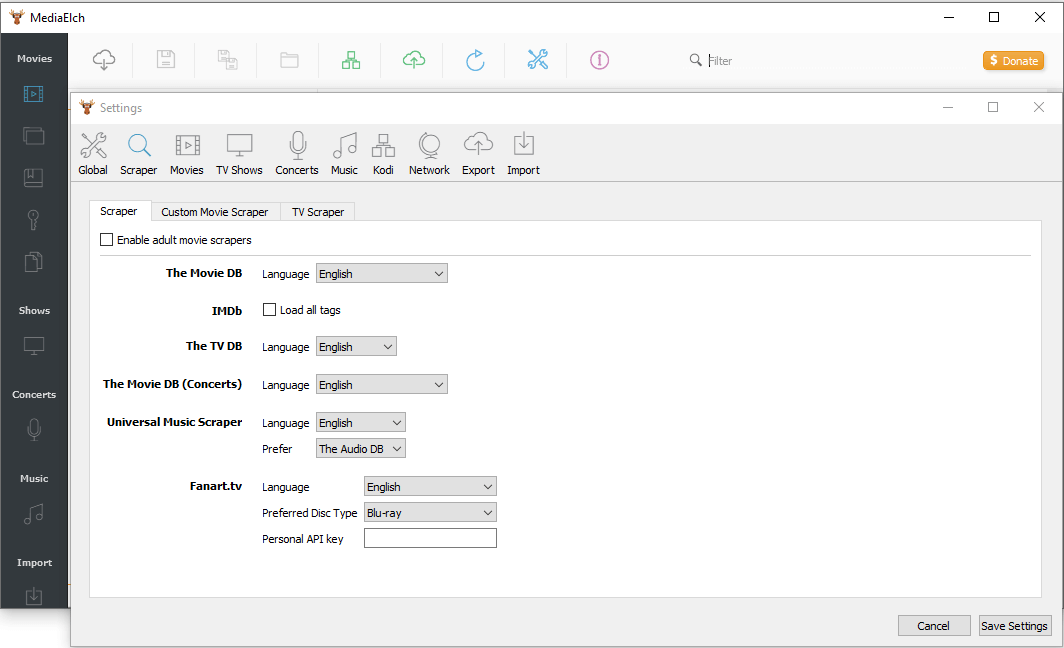Enable adult movie scrapers checkbox
Screen dimensions: 1064x648
[107, 240]
